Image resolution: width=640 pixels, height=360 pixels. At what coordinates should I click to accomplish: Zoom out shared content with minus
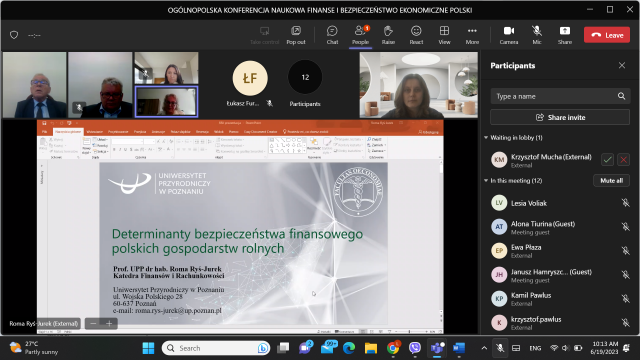tap(93, 323)
